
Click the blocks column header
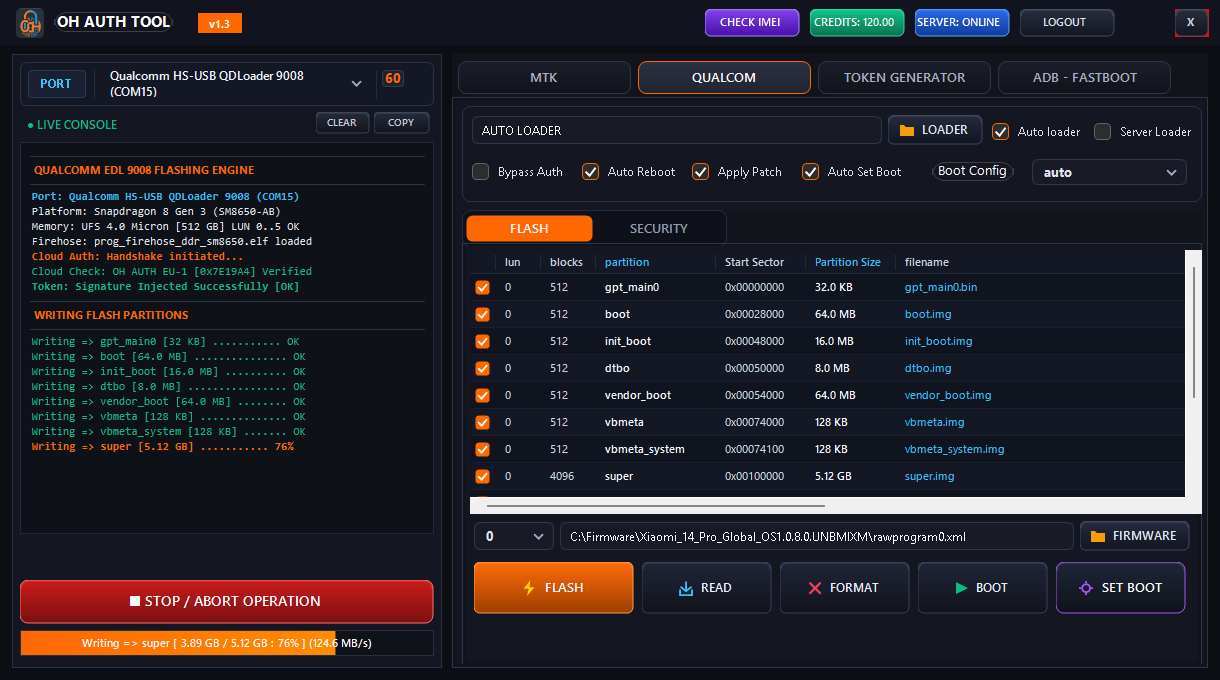point(566,262)
